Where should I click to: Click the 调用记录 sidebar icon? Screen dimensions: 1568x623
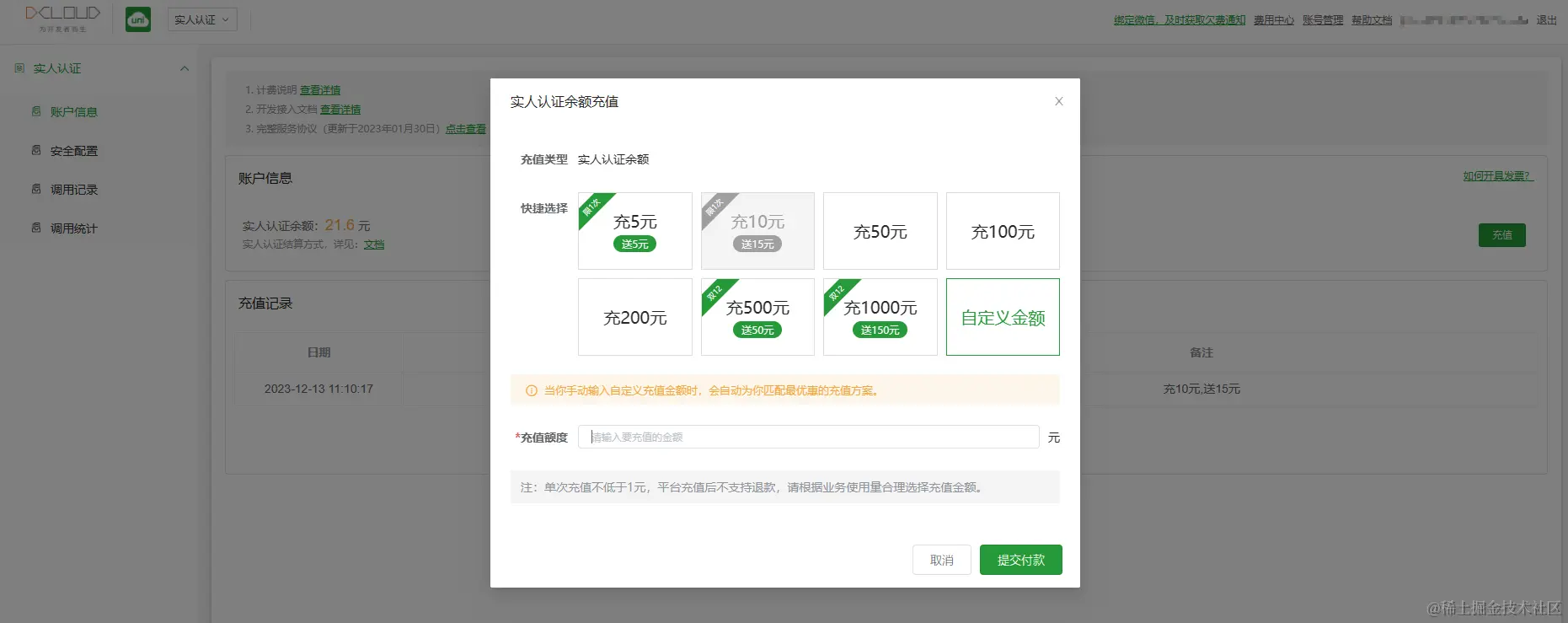coord(36,189)
